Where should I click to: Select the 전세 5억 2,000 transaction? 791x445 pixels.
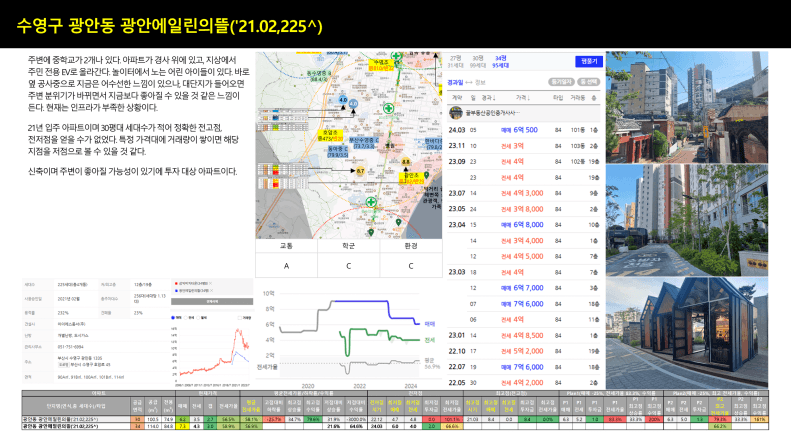tap(522, 351)
